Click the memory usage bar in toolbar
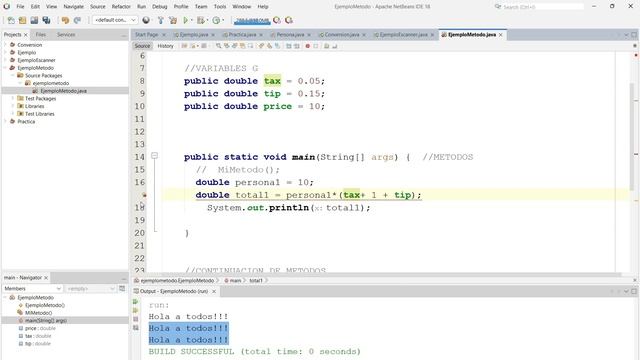 (x=252, y=20)
